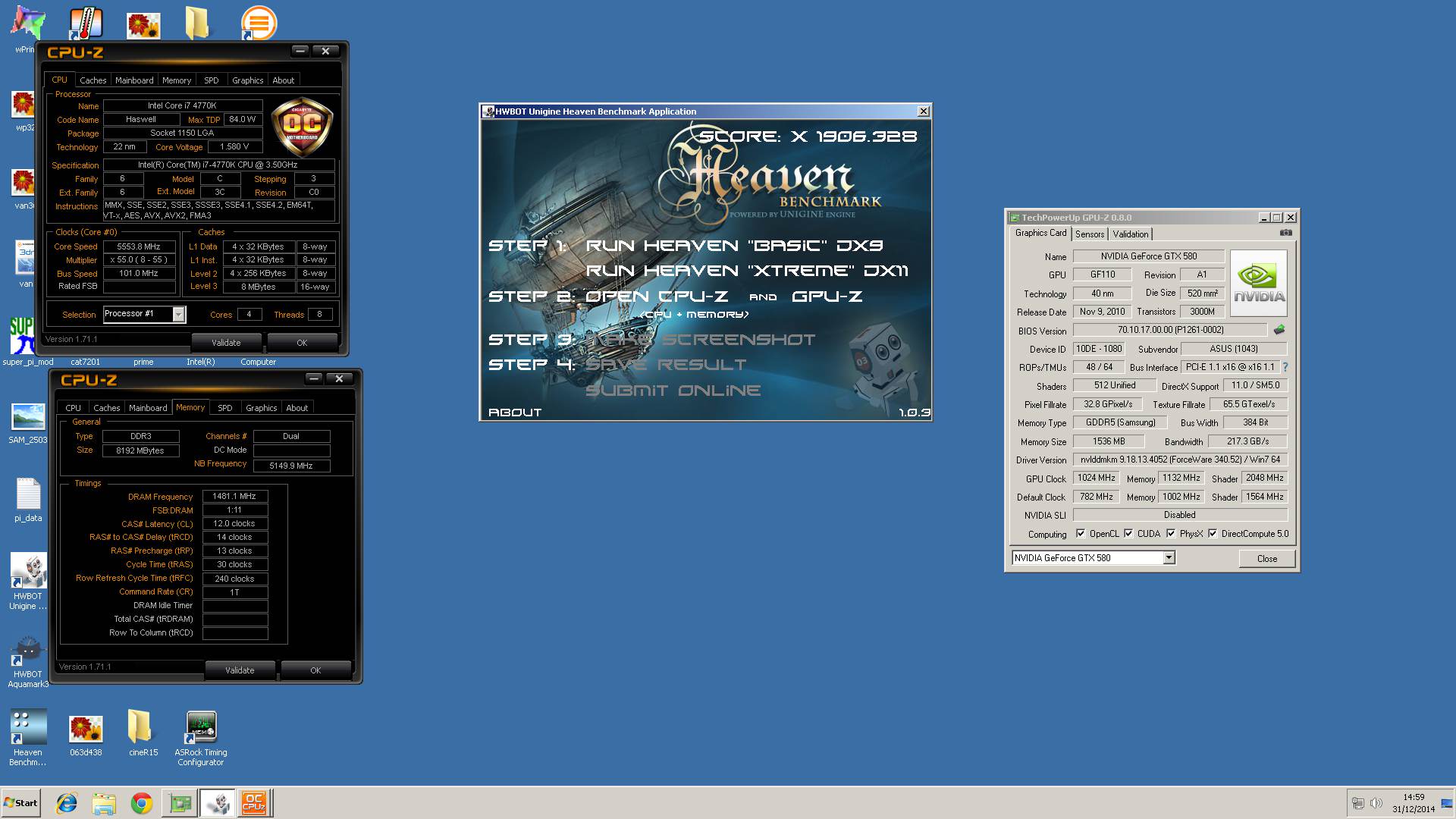Screen dimensions: 1456x819
Task: Click OK in the top CPU-Z window
Action: [x=302, y=343]
